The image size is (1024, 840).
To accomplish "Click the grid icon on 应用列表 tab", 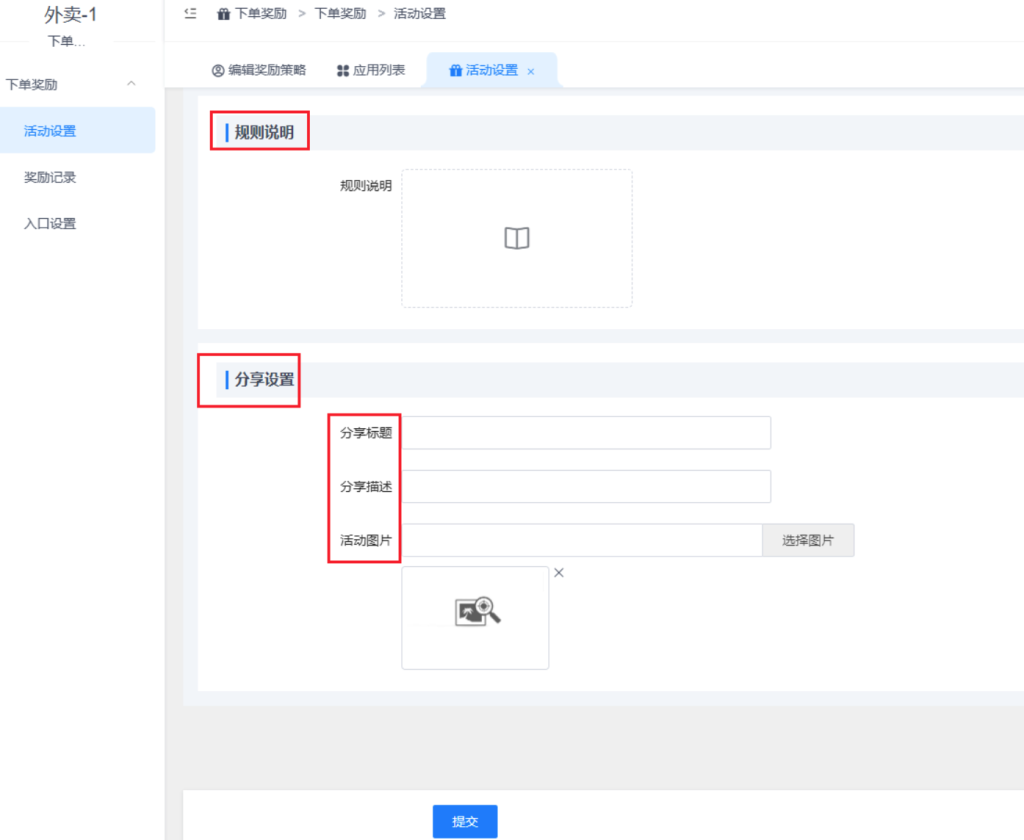I will [343, 71].
